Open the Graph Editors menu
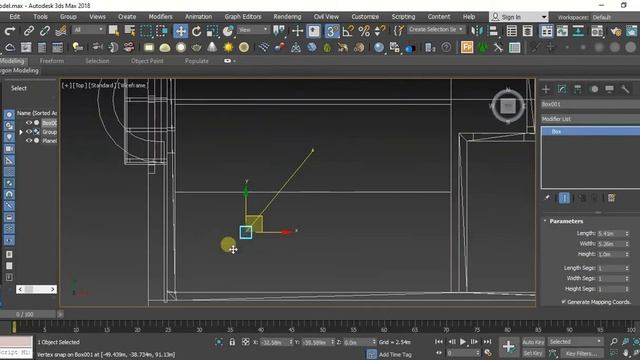The image size is (640, 360). click(243, 17)
